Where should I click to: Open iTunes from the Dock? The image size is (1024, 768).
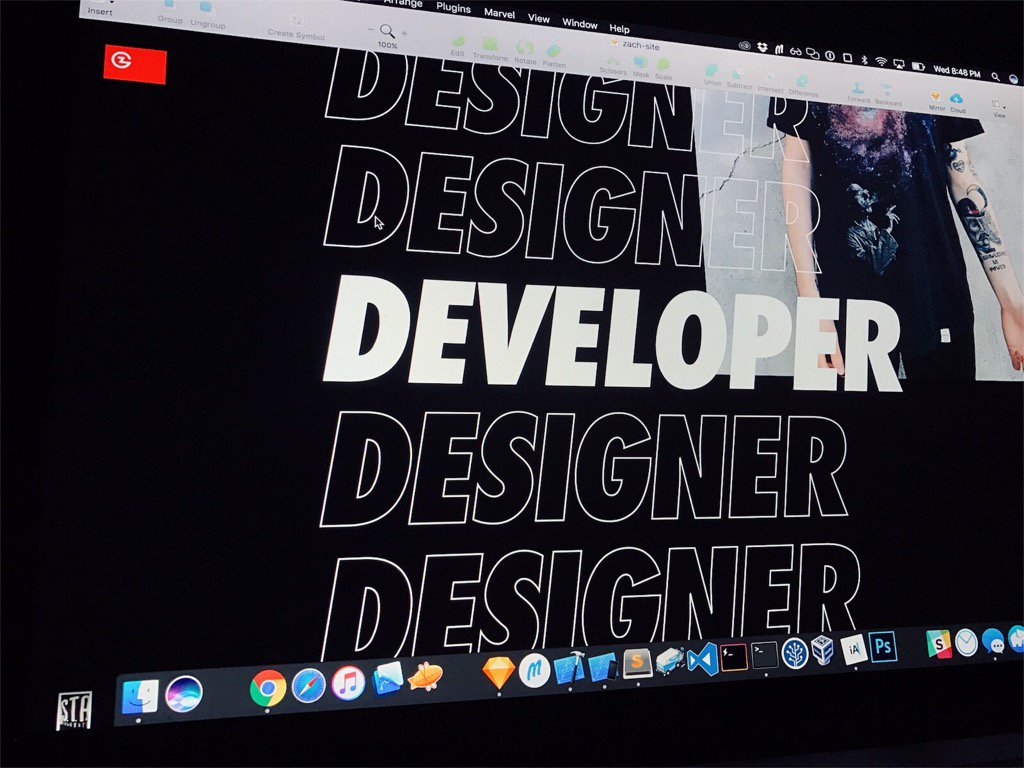[348, 682]
